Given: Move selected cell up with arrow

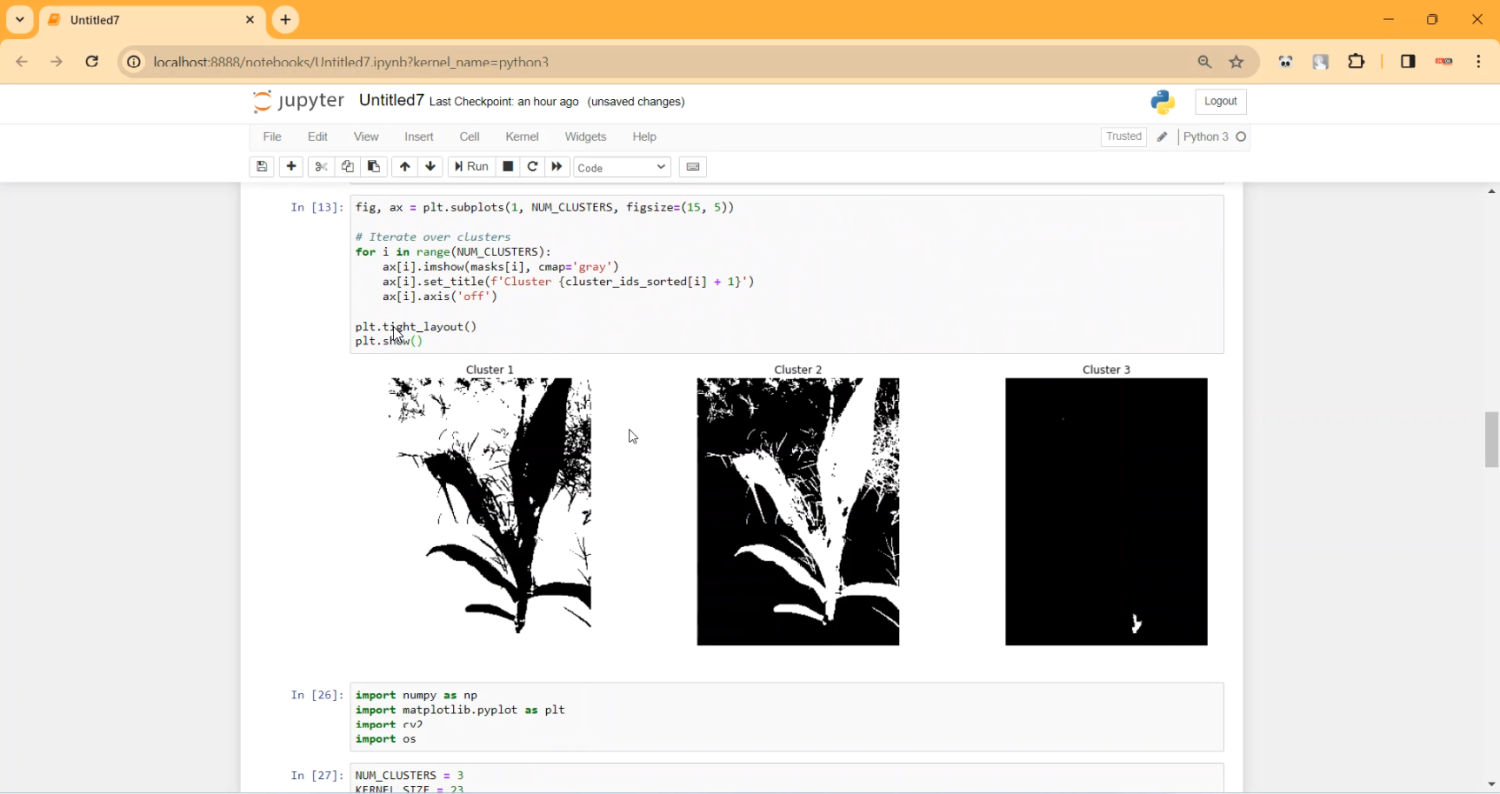Looking at the screenshot, I should click(x=404, y=167).
